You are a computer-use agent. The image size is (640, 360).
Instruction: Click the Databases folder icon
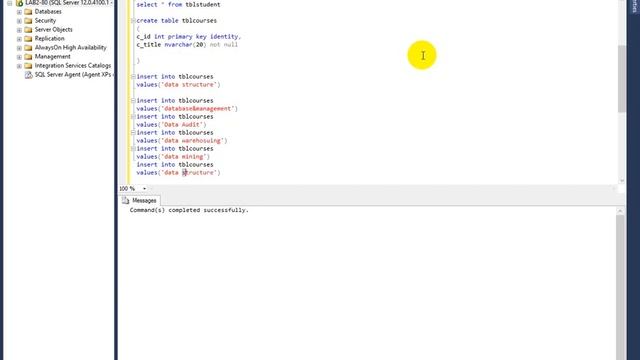point(28,12)
